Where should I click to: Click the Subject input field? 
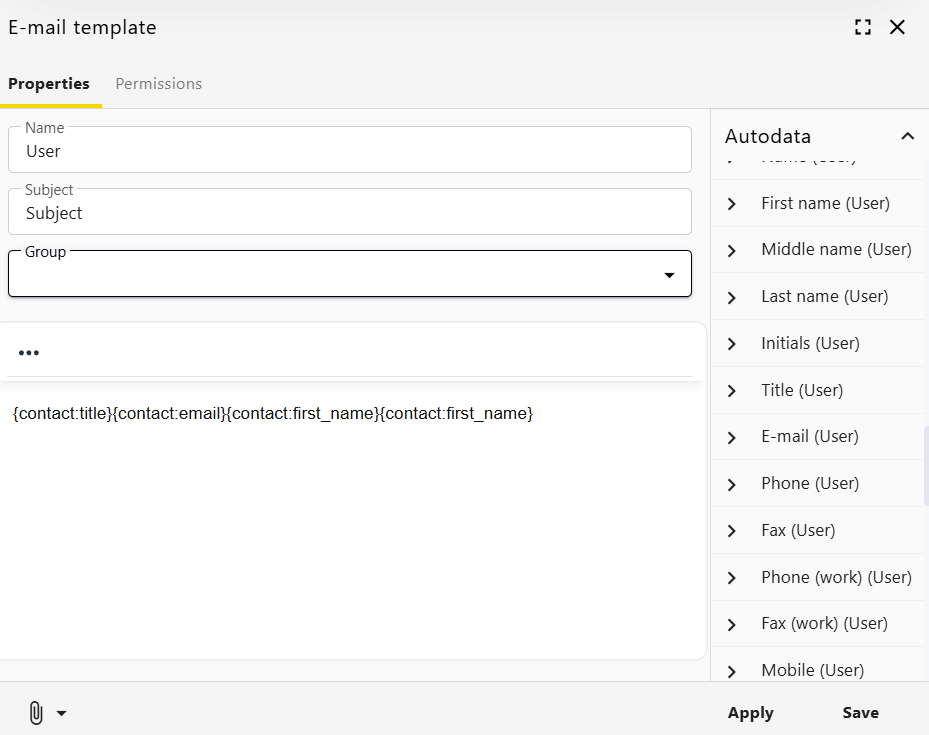(350, 212)
